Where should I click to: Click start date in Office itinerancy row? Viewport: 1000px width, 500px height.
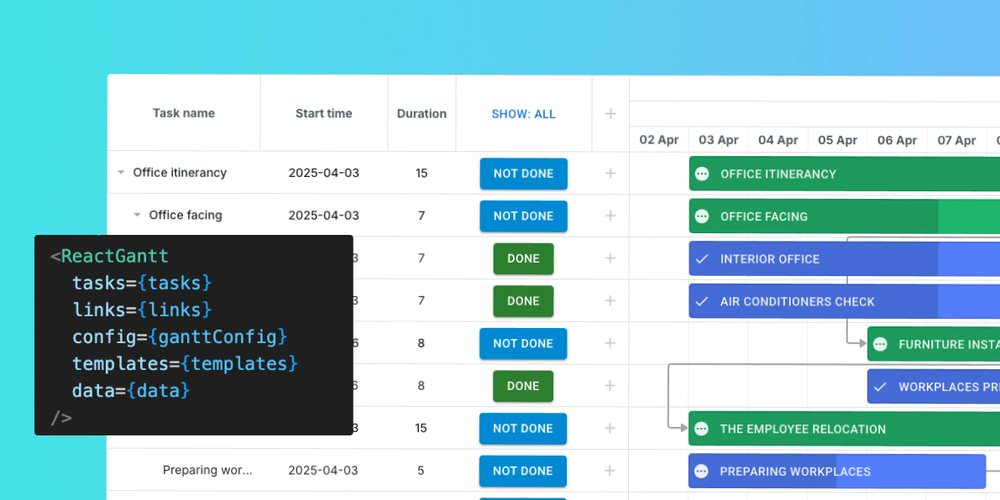click(x=323, y=173)
